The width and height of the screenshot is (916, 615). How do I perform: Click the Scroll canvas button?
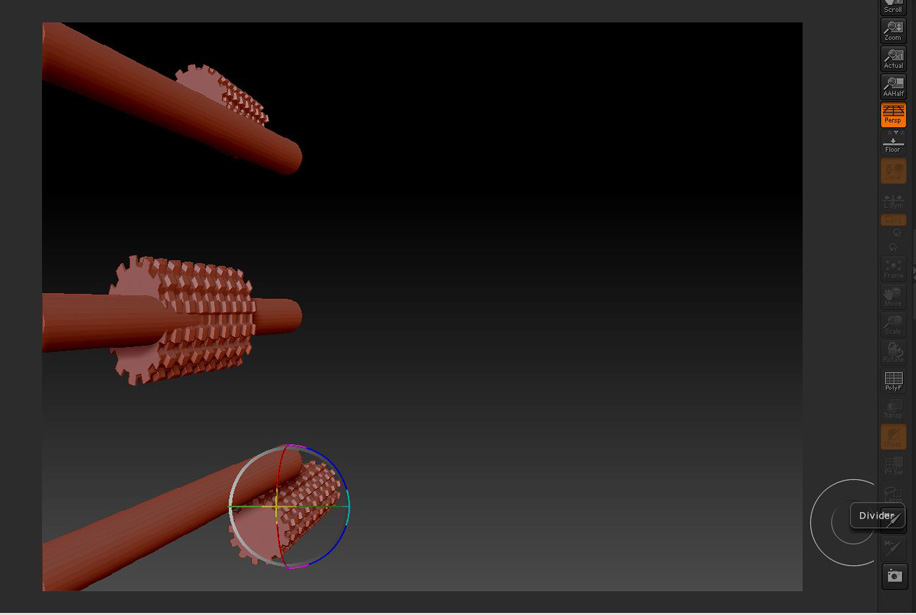pos(893,6)
